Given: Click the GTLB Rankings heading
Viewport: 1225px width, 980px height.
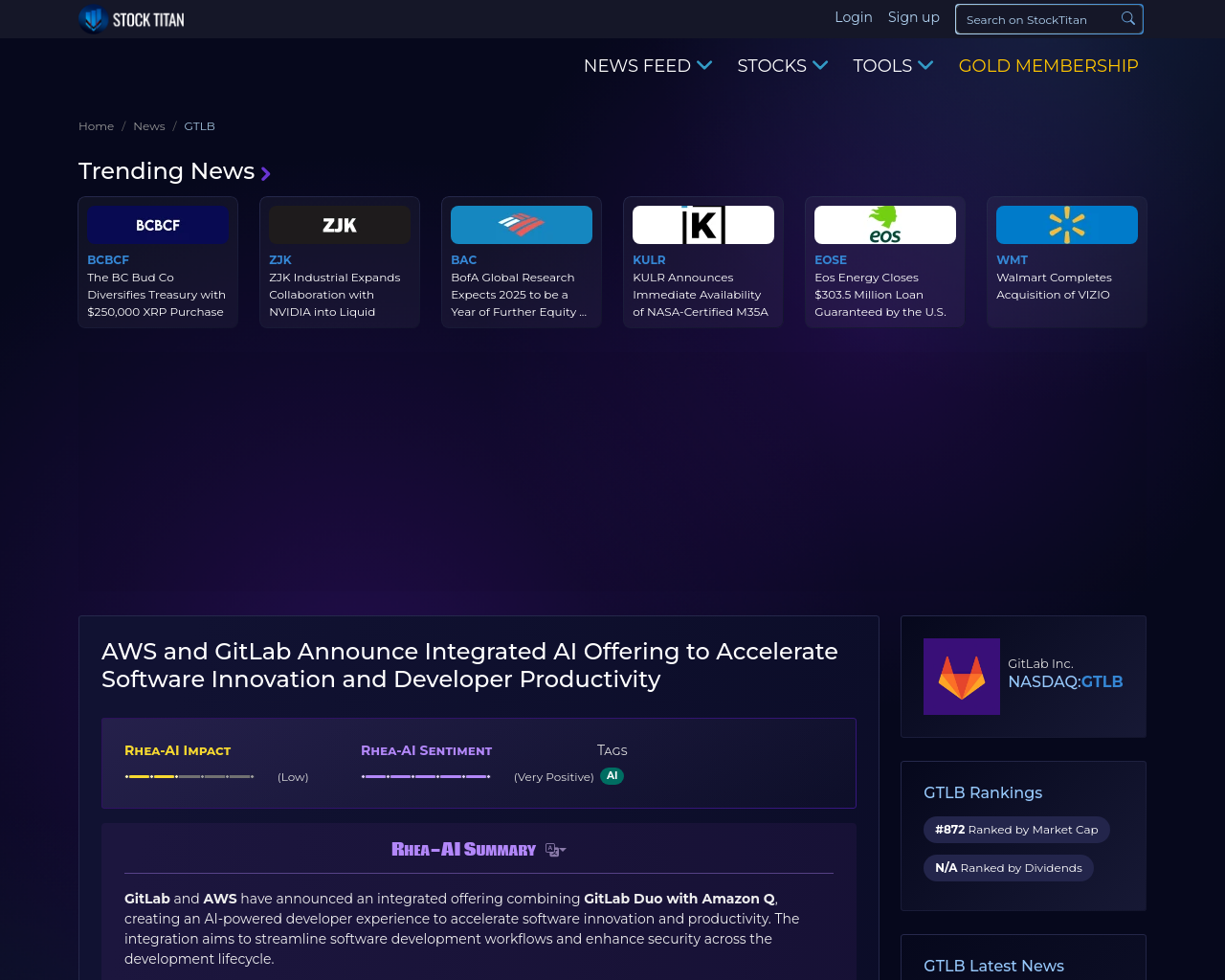Looking at the screenshot, I should [983, 792].
